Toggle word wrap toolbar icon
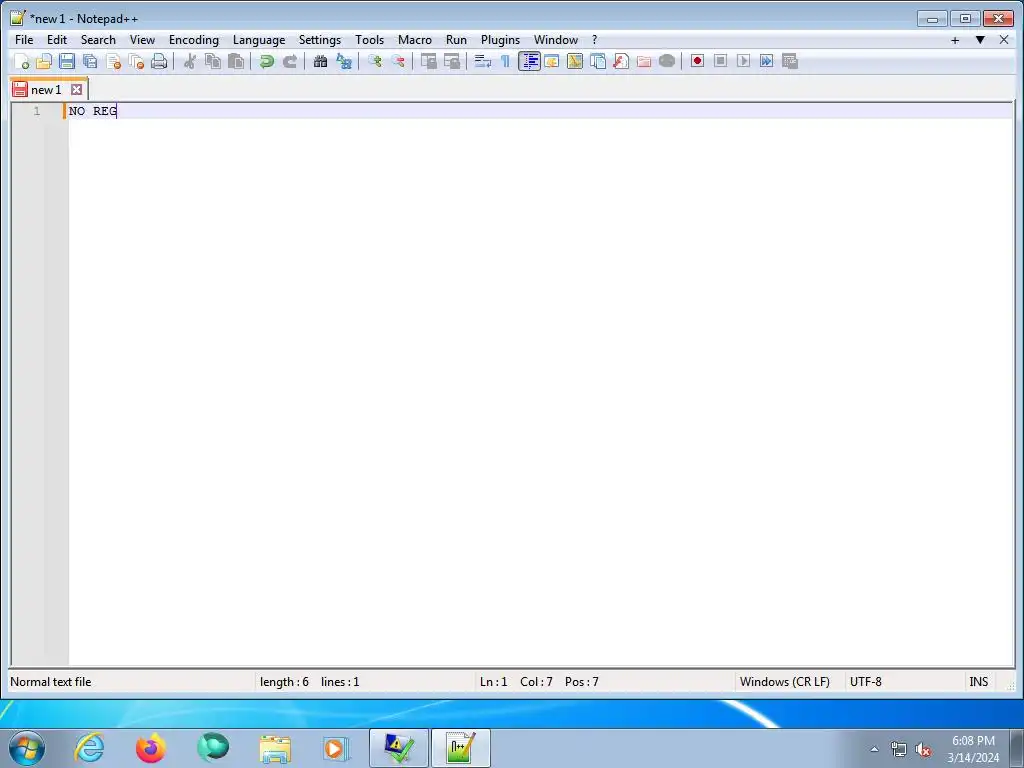Viewport: 1024px width, 768px height. [483, 61]
